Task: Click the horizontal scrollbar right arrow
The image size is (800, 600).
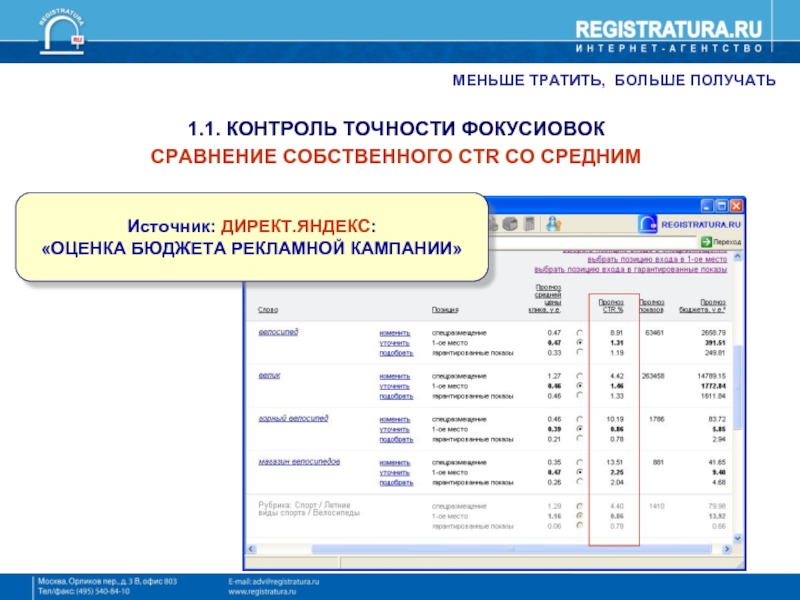Action: [727, 549]
